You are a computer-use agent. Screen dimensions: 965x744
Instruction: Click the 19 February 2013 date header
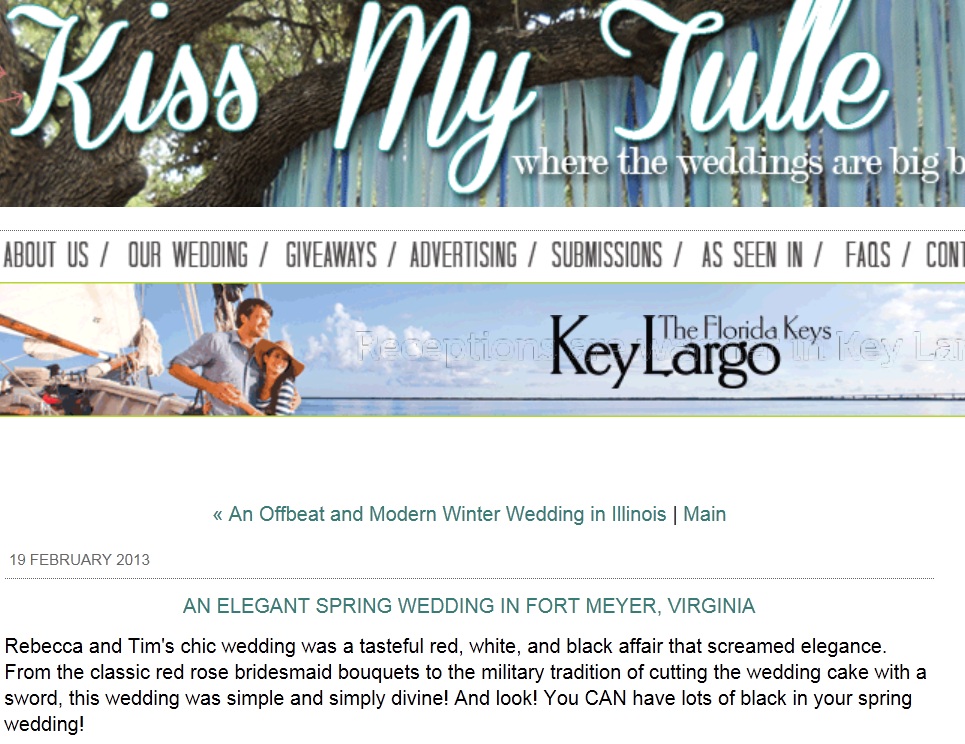(79, 559)
